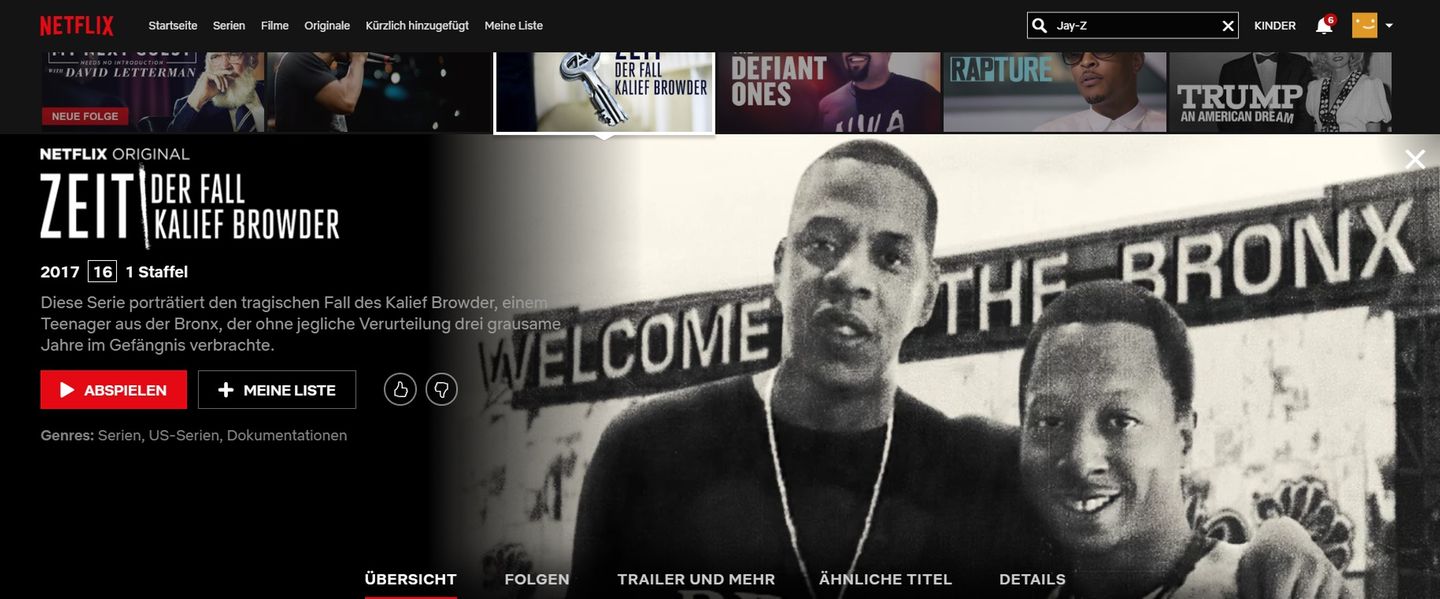1440x599 pixels.
Task: Select the Trump An American Dream thumbnail
Action: (1280, 92)
